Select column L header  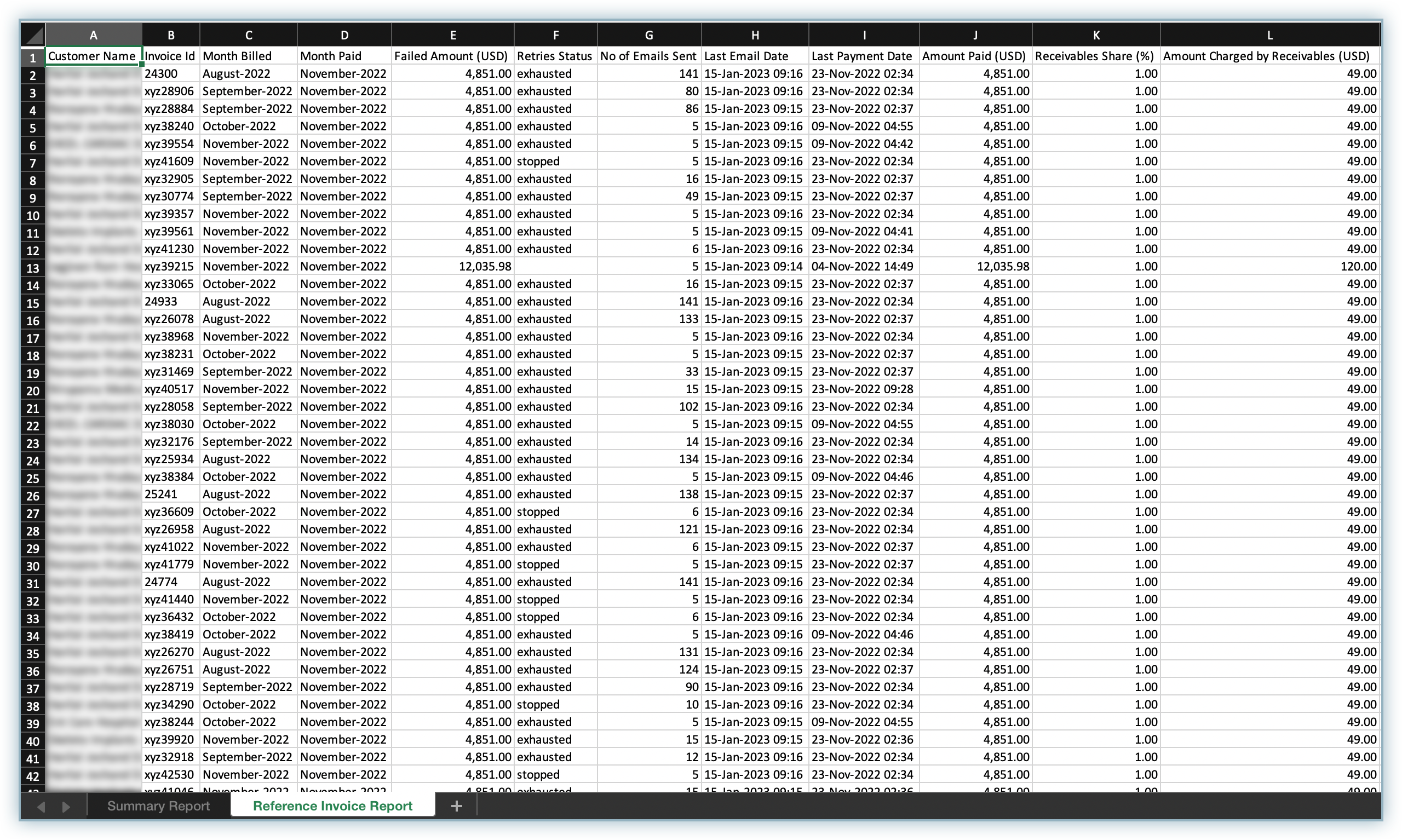(x=1269, y=35)
